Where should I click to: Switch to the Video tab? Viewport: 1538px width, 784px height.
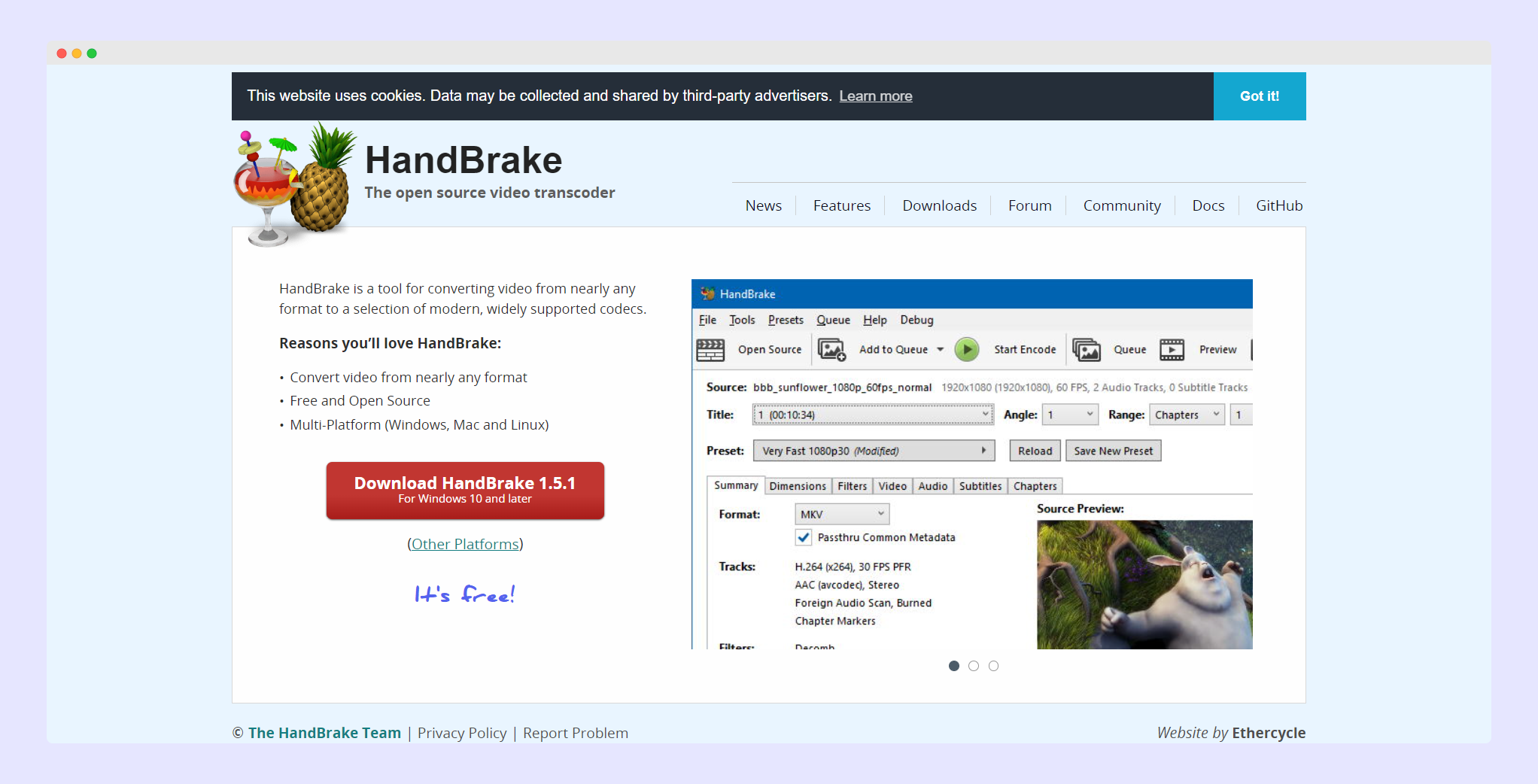pyautogui.click(x=892, y=485)
